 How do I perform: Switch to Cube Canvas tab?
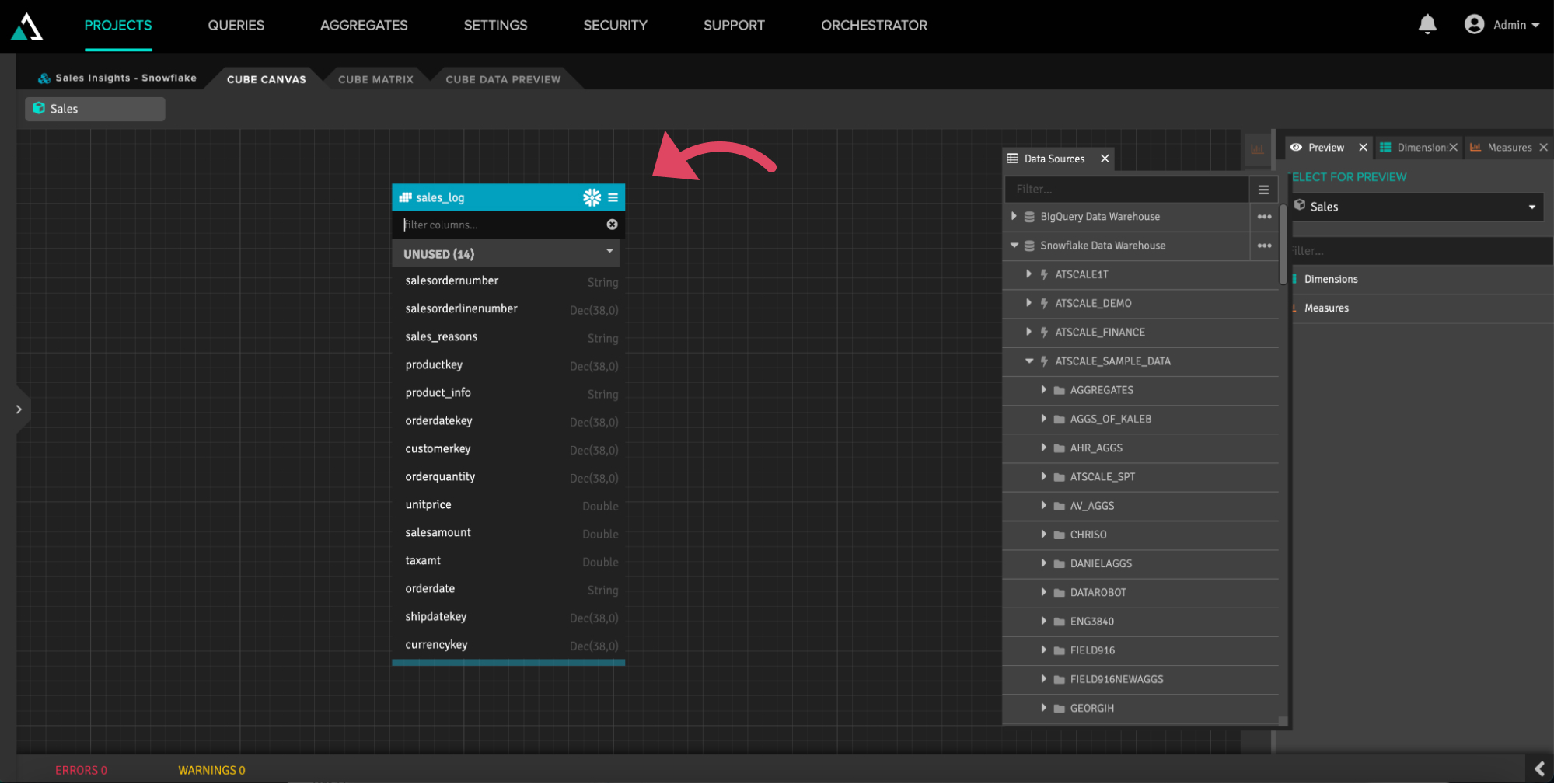(x=267, y=79)
